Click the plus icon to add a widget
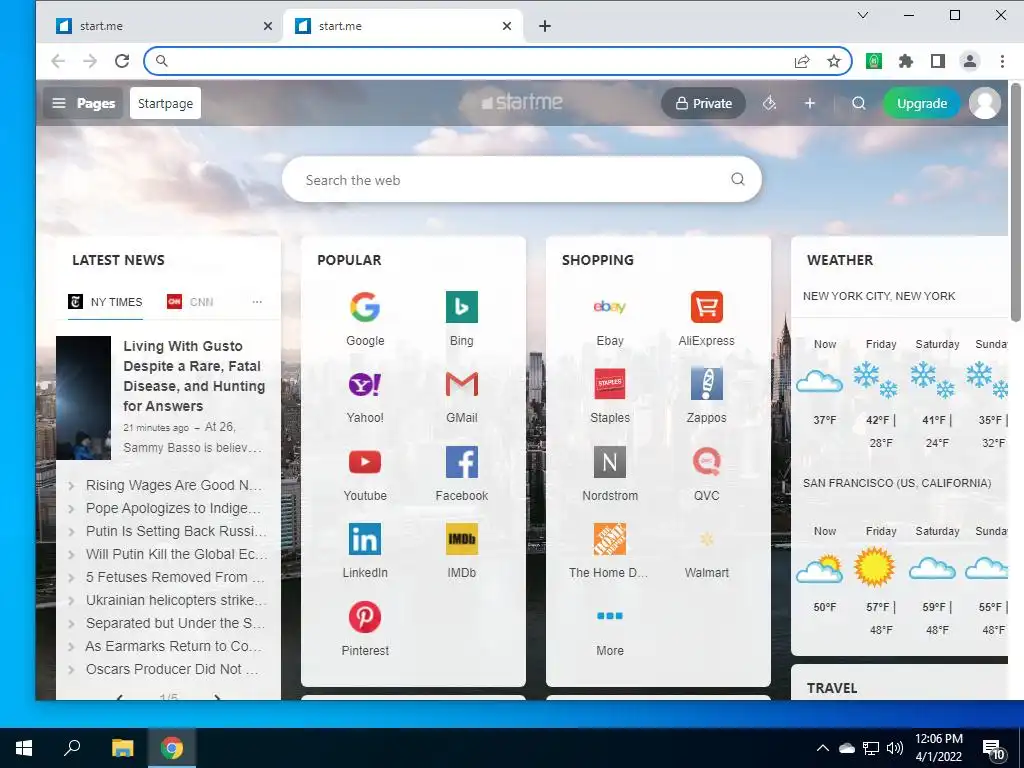1024x768 pixels. pos(810,103)
